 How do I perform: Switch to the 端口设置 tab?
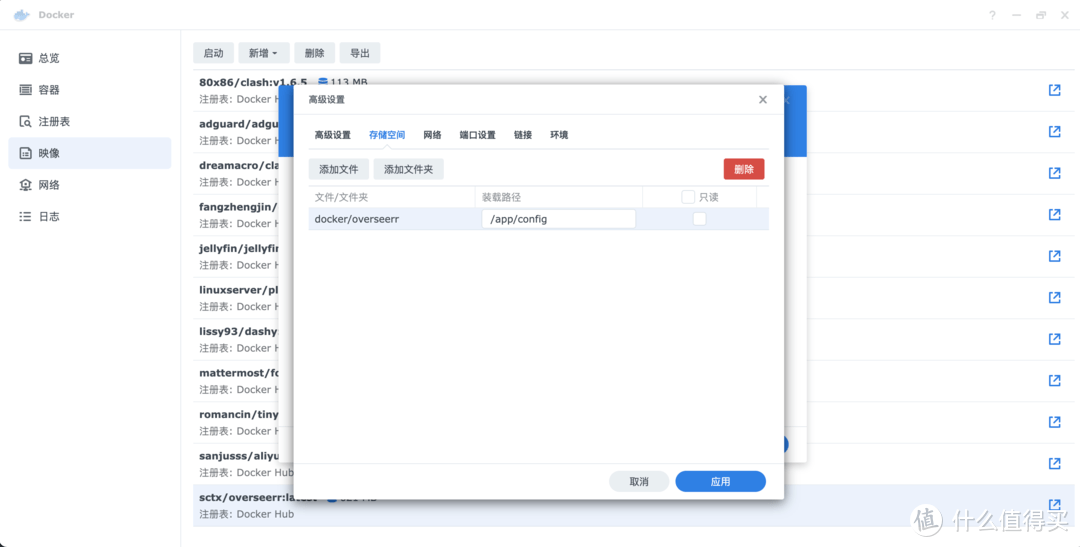(478, 135)
